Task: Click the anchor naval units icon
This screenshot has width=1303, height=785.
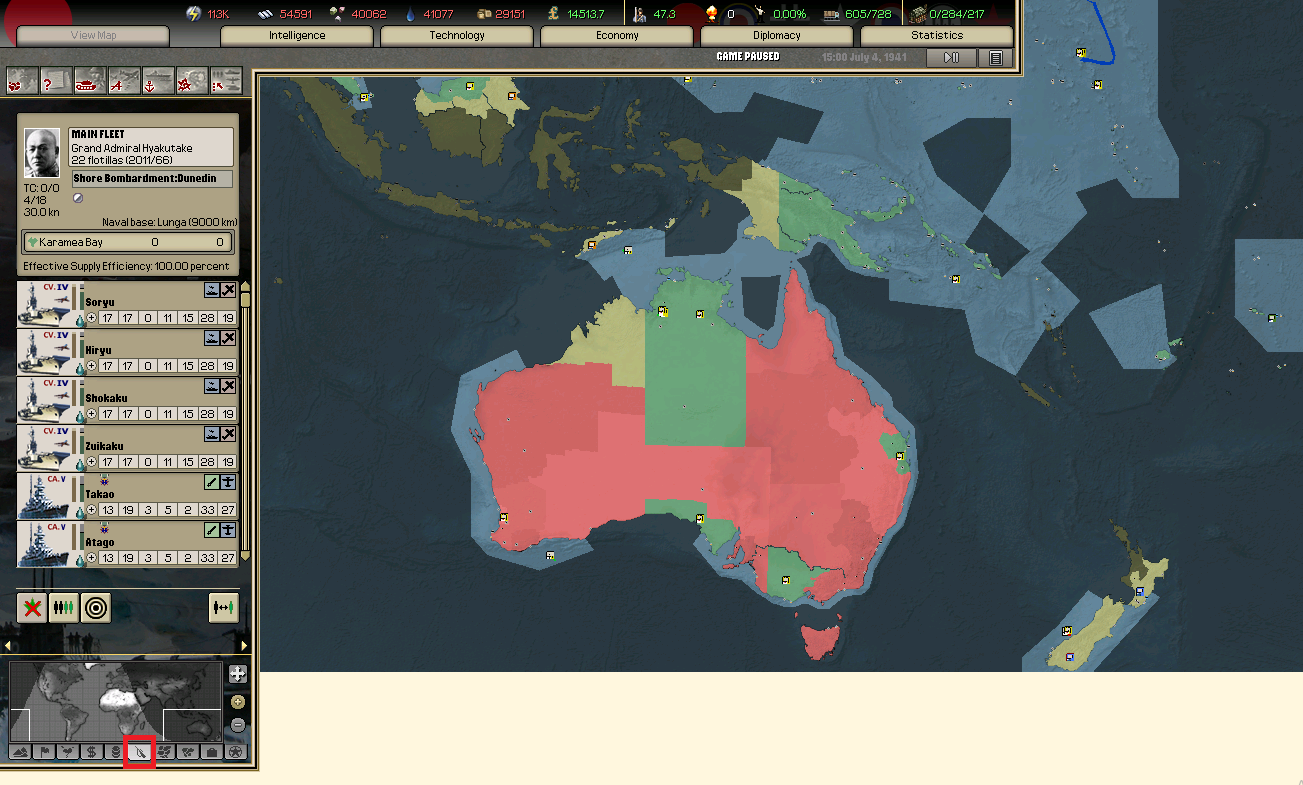Action: coord(158,80)
